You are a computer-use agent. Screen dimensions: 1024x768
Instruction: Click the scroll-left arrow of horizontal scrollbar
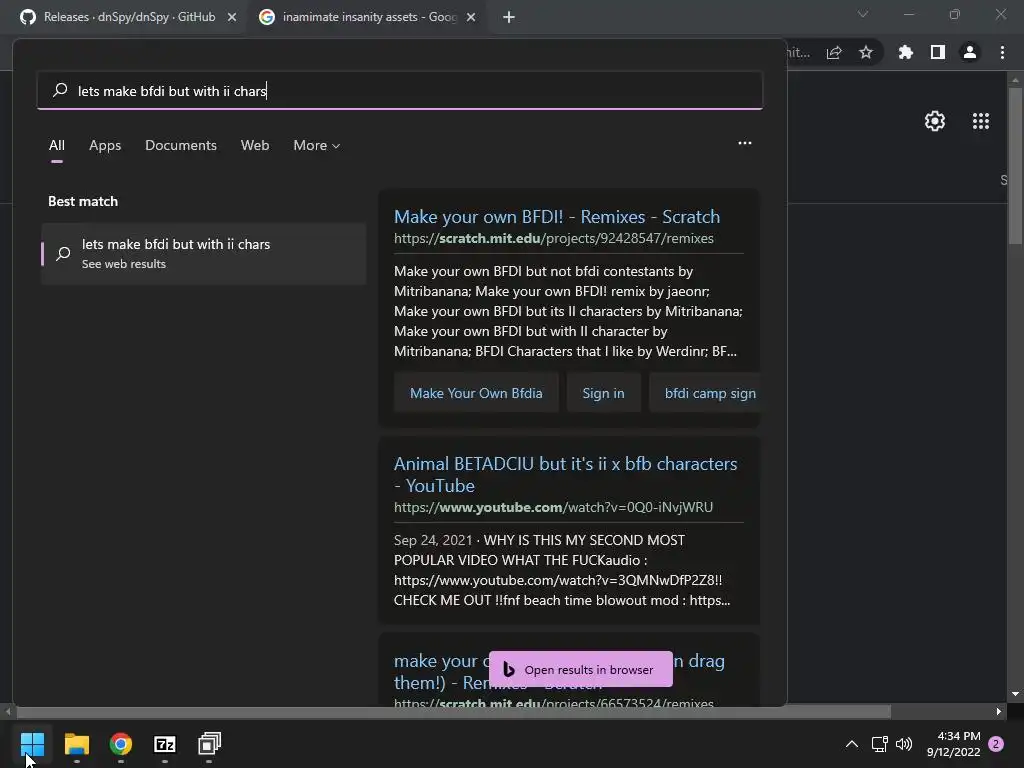pyautogui.click(x=7, y=711)
